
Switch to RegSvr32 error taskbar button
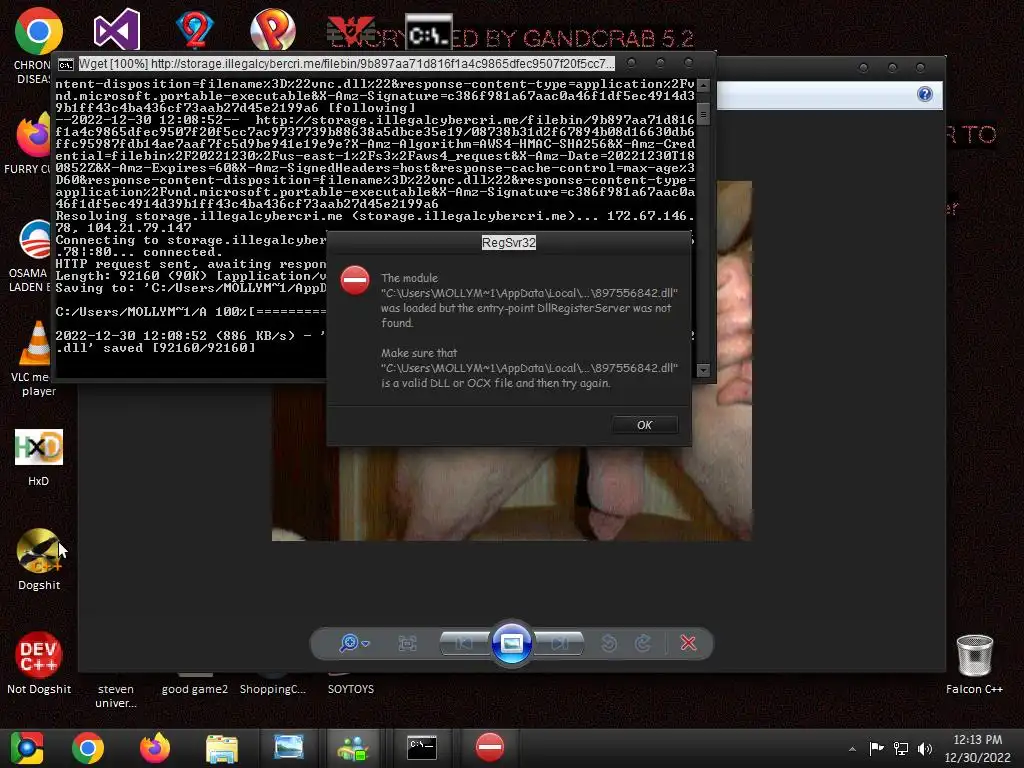[x=490, y=748]
